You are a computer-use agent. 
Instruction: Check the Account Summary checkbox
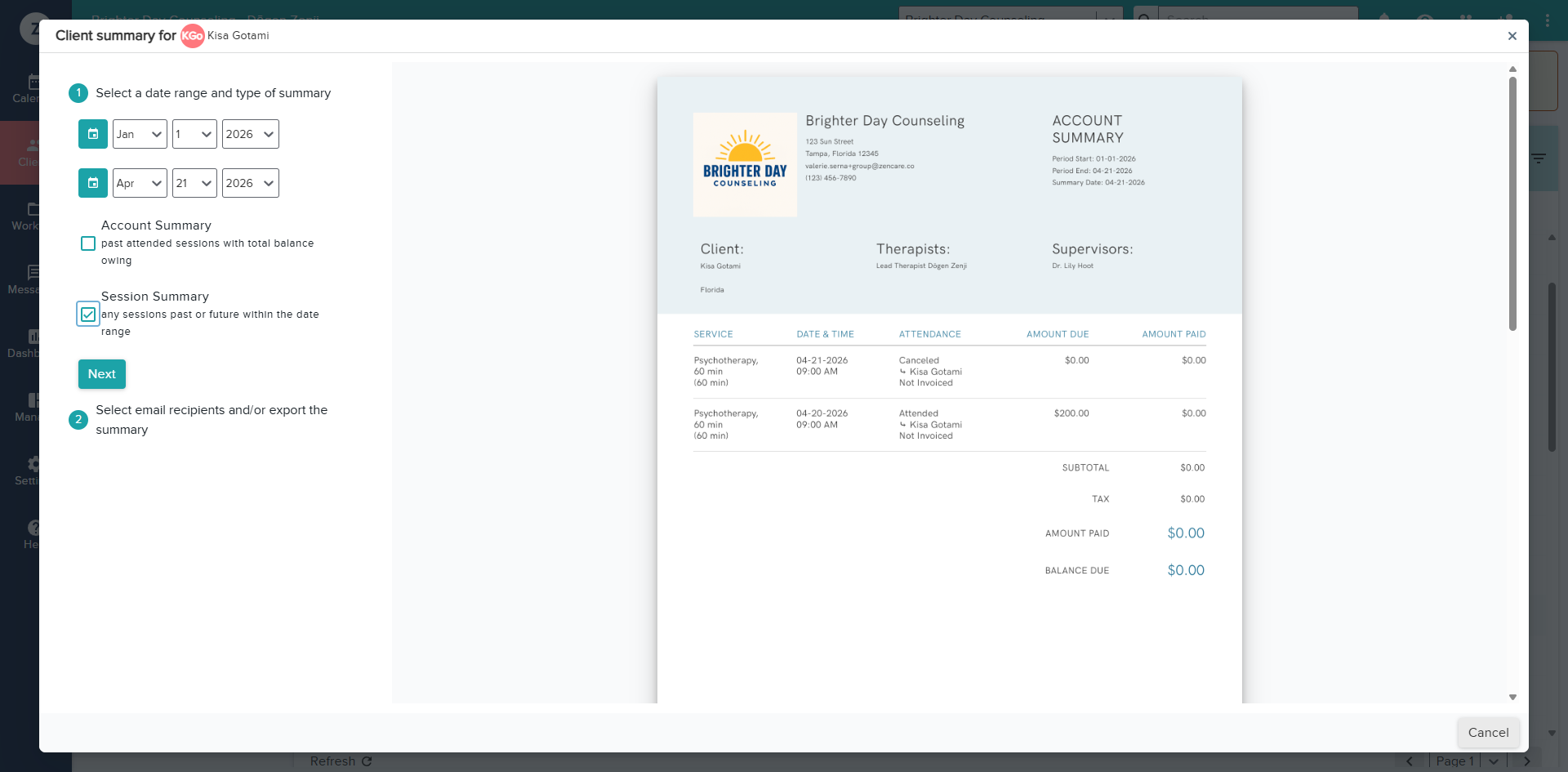click(x=88, y=243)
